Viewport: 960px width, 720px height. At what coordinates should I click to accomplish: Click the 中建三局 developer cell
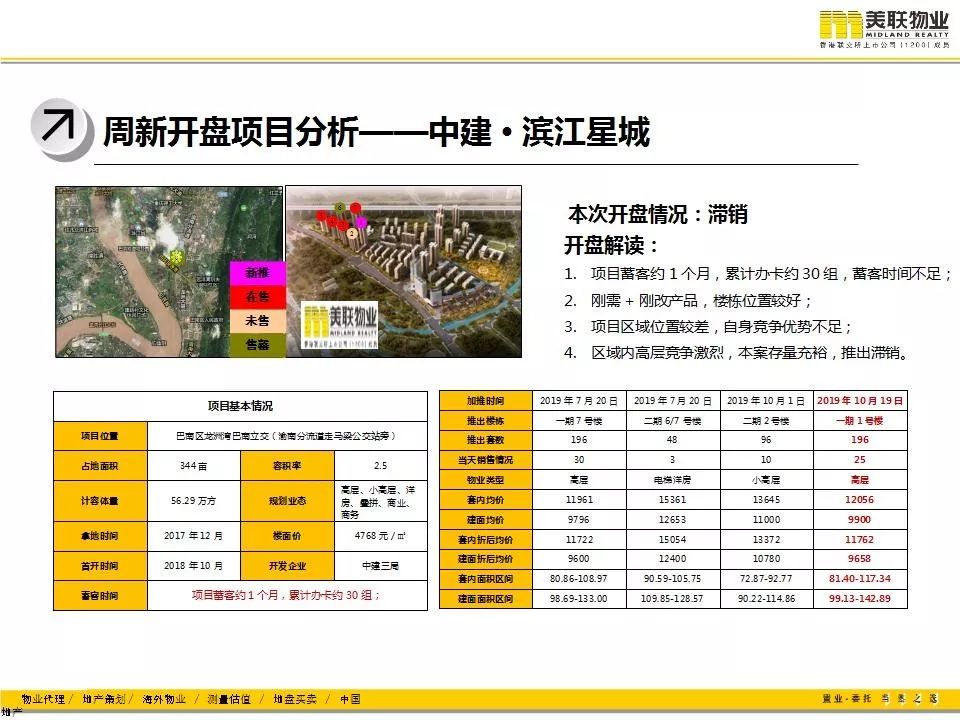tap(381, 566)
